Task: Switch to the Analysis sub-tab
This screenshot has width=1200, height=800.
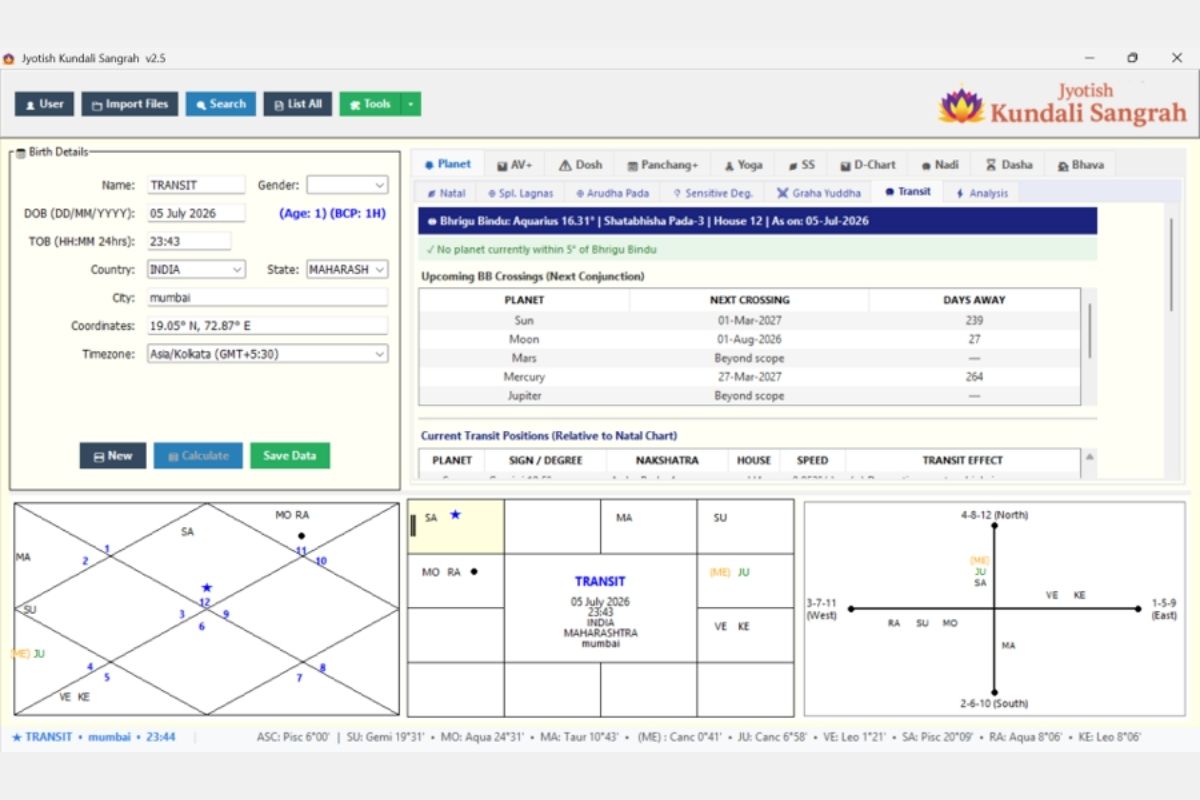Action: (x=981, y=192)
